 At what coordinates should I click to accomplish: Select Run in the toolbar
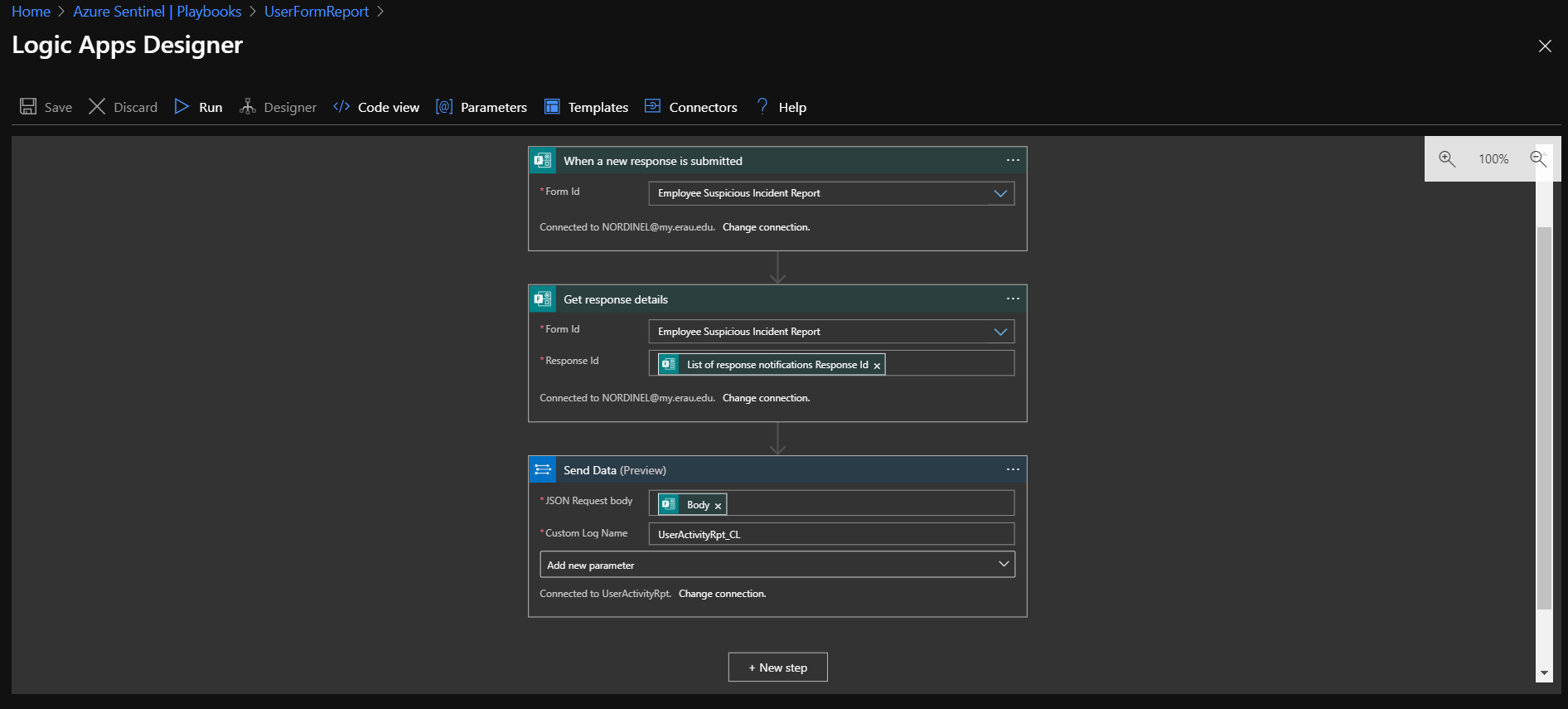(x=211, y=107)
